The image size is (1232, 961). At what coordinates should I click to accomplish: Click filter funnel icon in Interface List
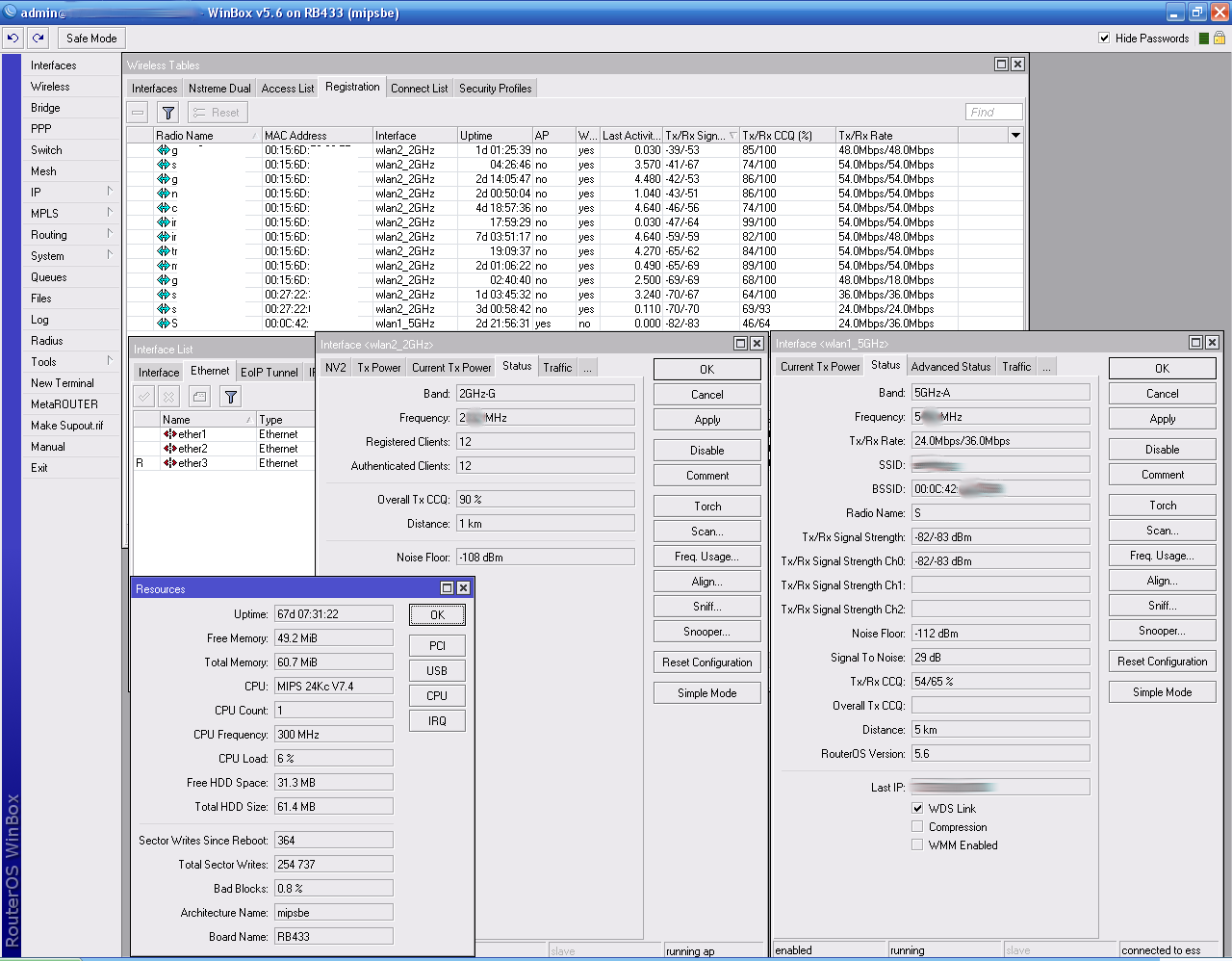point(231,397)
